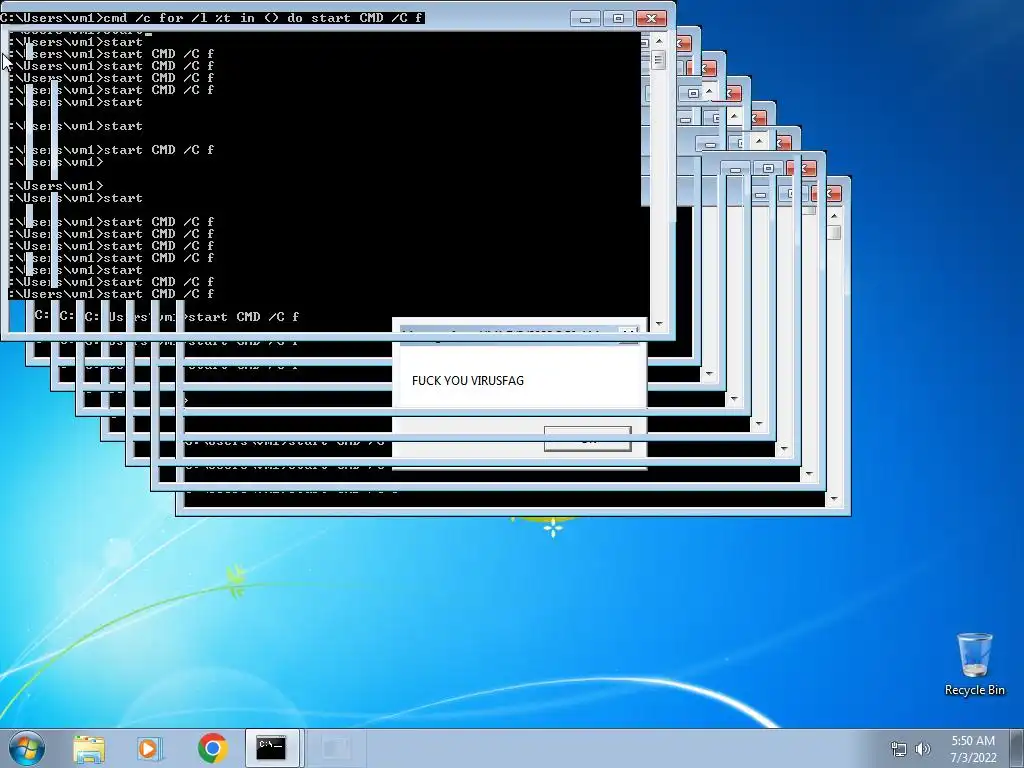Open the Recycle Bin desktop icon
The image size is (1024, 768).
974,664
